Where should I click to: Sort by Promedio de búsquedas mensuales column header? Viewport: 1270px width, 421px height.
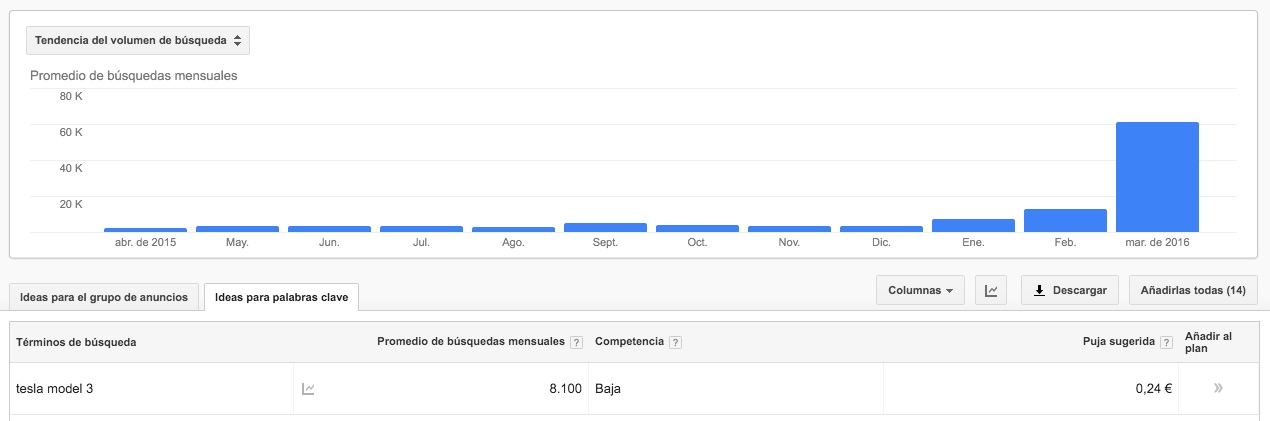tap(470, 342)
